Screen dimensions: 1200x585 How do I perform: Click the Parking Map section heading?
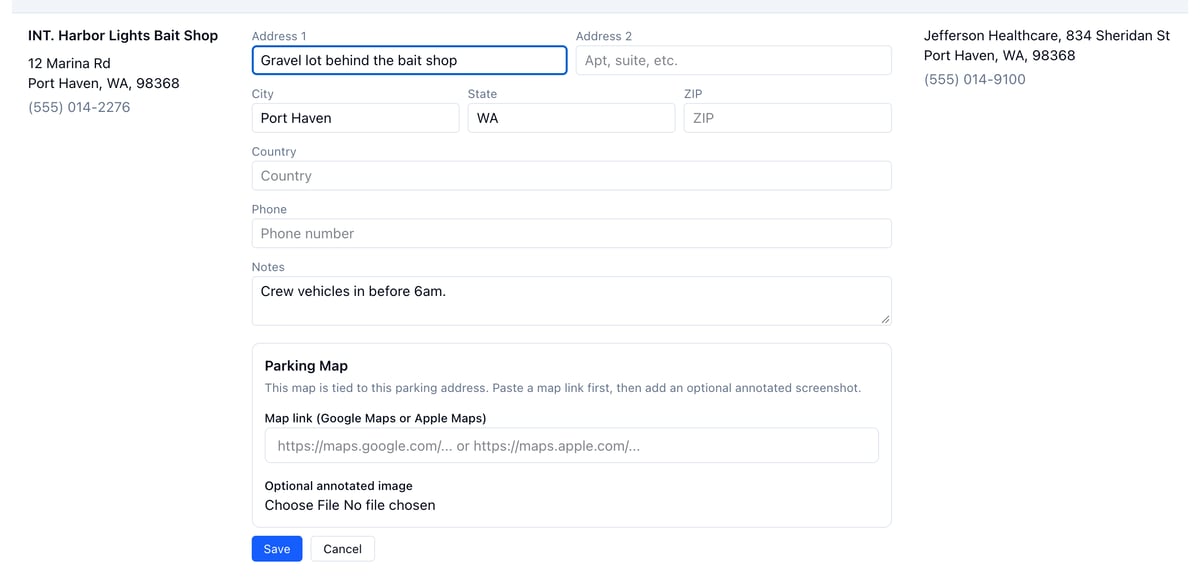pyautogui.click(x=306, y=366)
